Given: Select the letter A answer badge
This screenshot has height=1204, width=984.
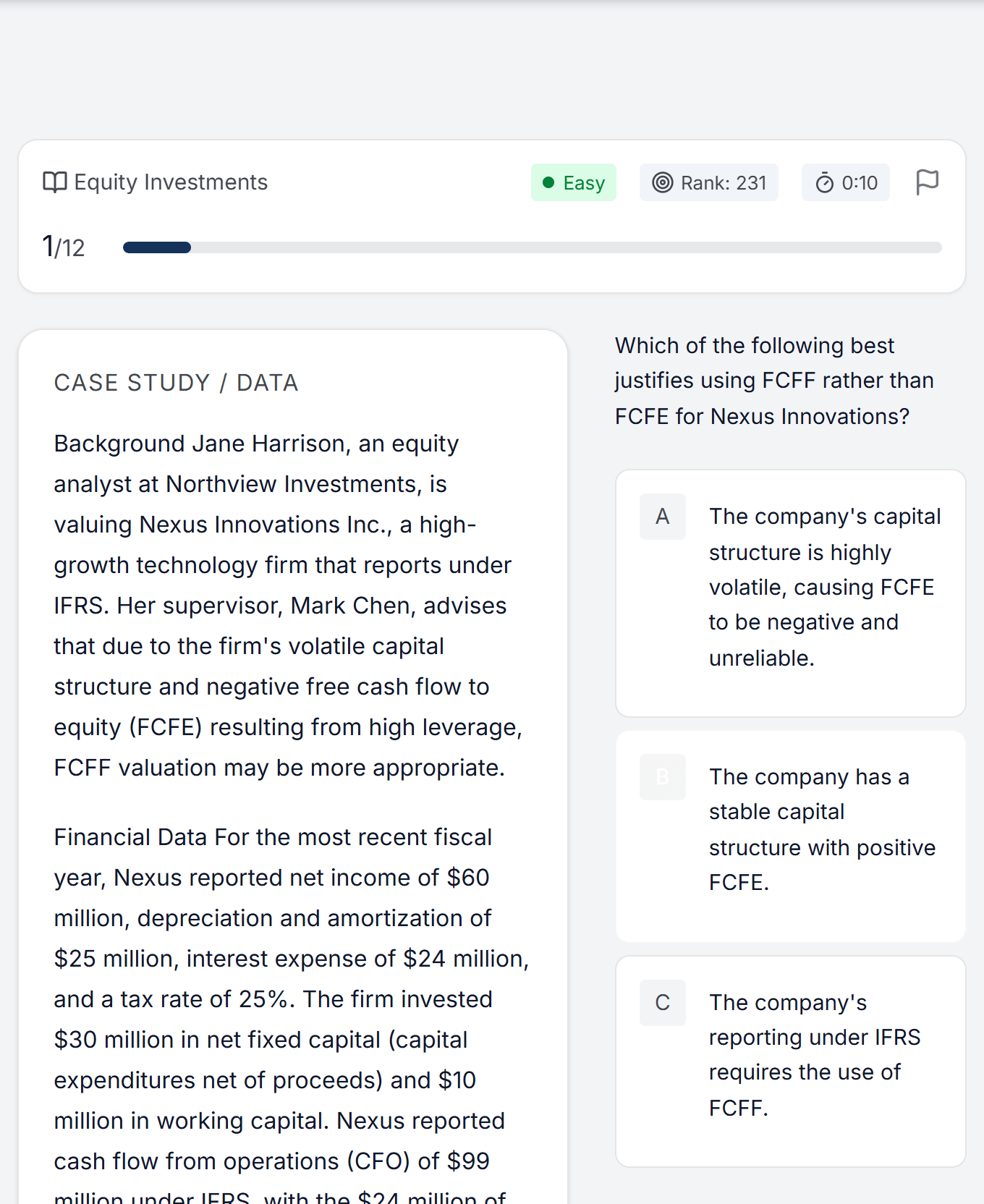Looking at the screenshot, I should (663, 517).
